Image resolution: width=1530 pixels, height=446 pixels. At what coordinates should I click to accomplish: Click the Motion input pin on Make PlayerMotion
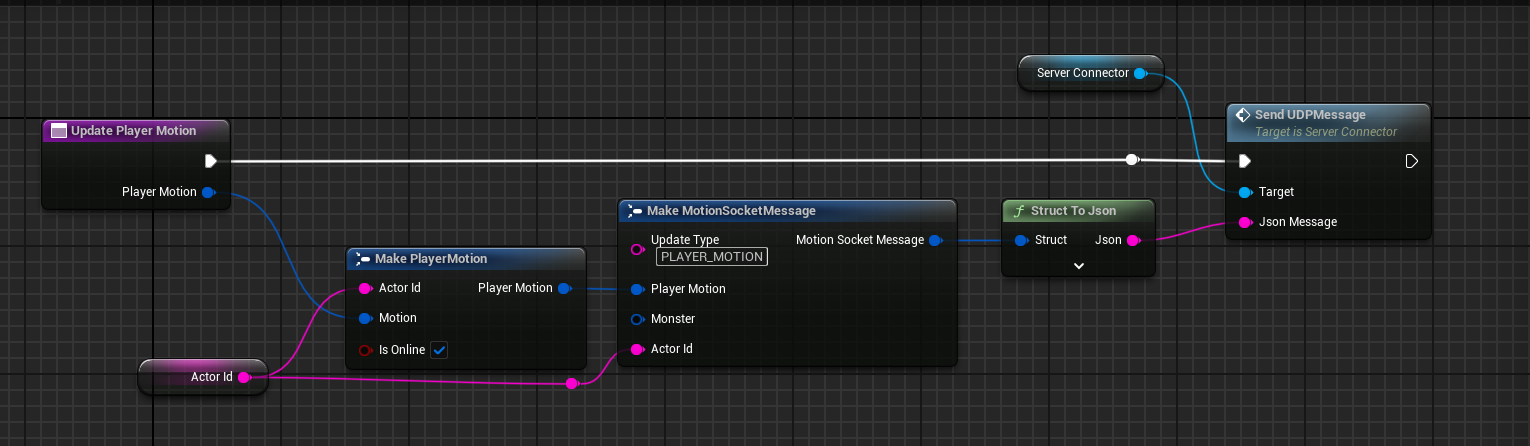[366, 318]
